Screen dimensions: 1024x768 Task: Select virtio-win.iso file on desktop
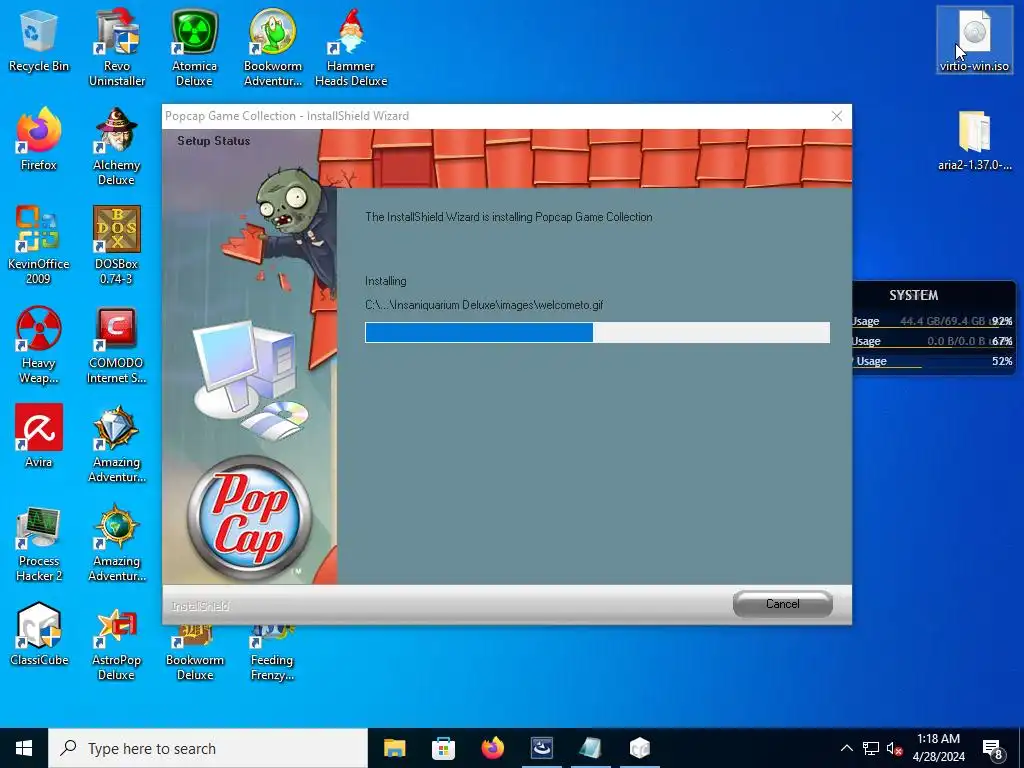click(974, 40)
